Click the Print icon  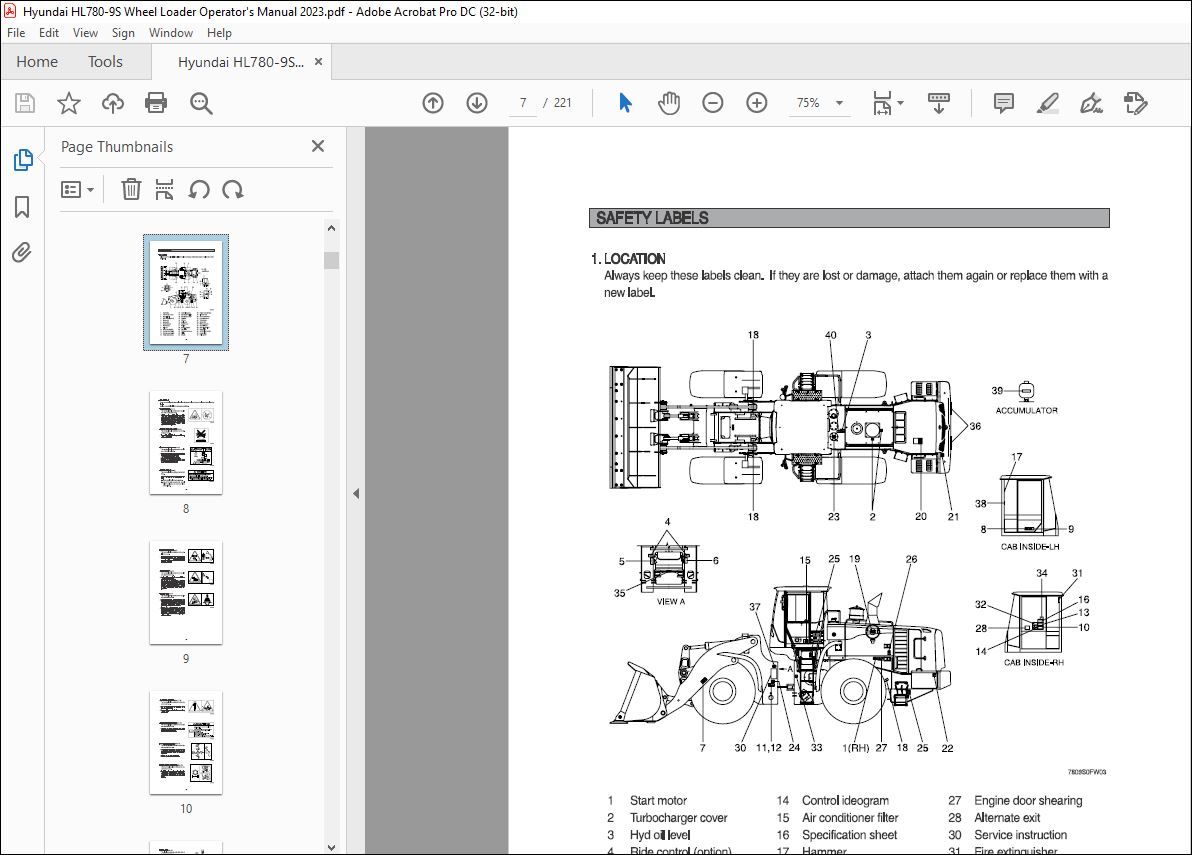click(x=156, y=102)
